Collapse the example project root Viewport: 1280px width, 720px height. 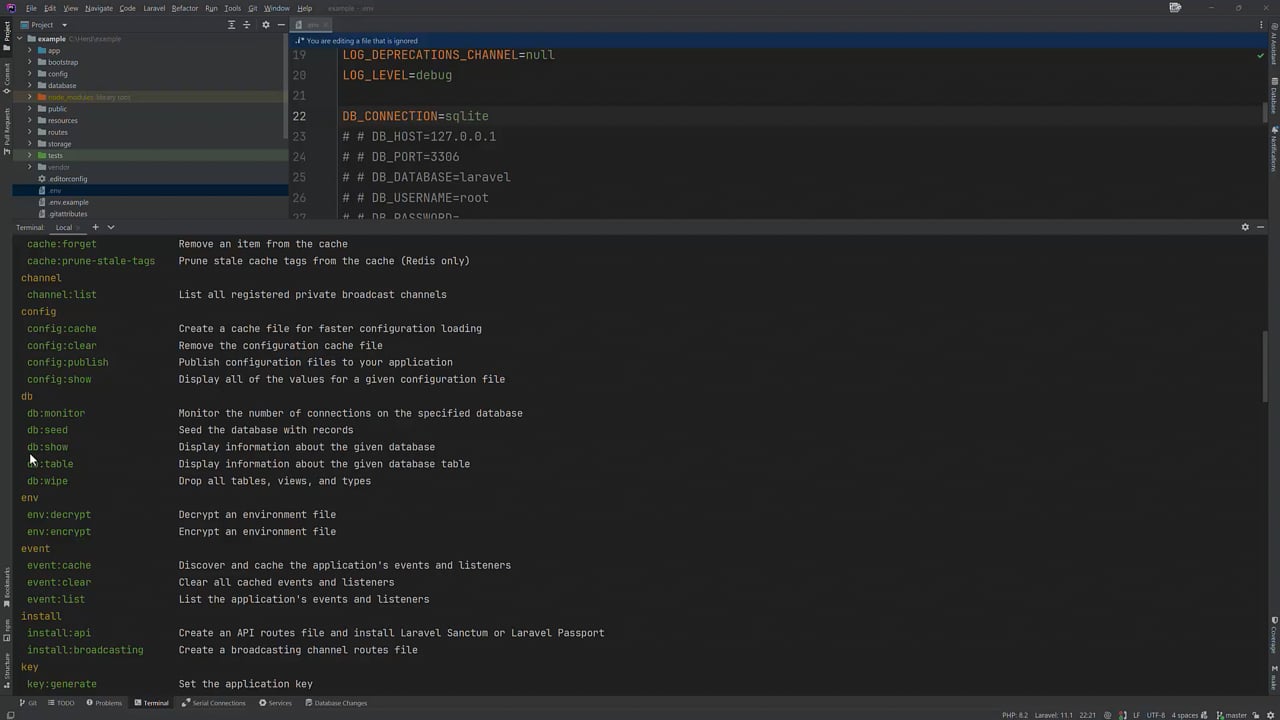coord(19,39)
